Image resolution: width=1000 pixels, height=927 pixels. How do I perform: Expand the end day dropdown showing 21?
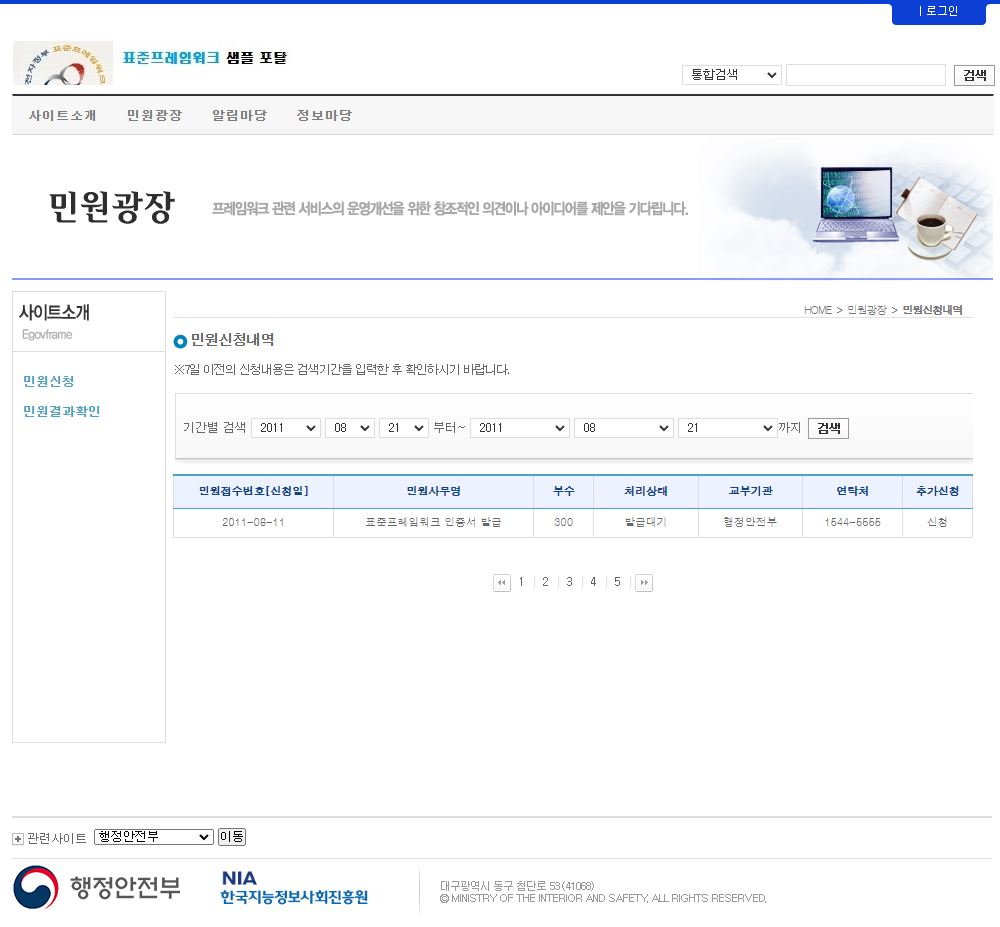(x=726, y=428)
